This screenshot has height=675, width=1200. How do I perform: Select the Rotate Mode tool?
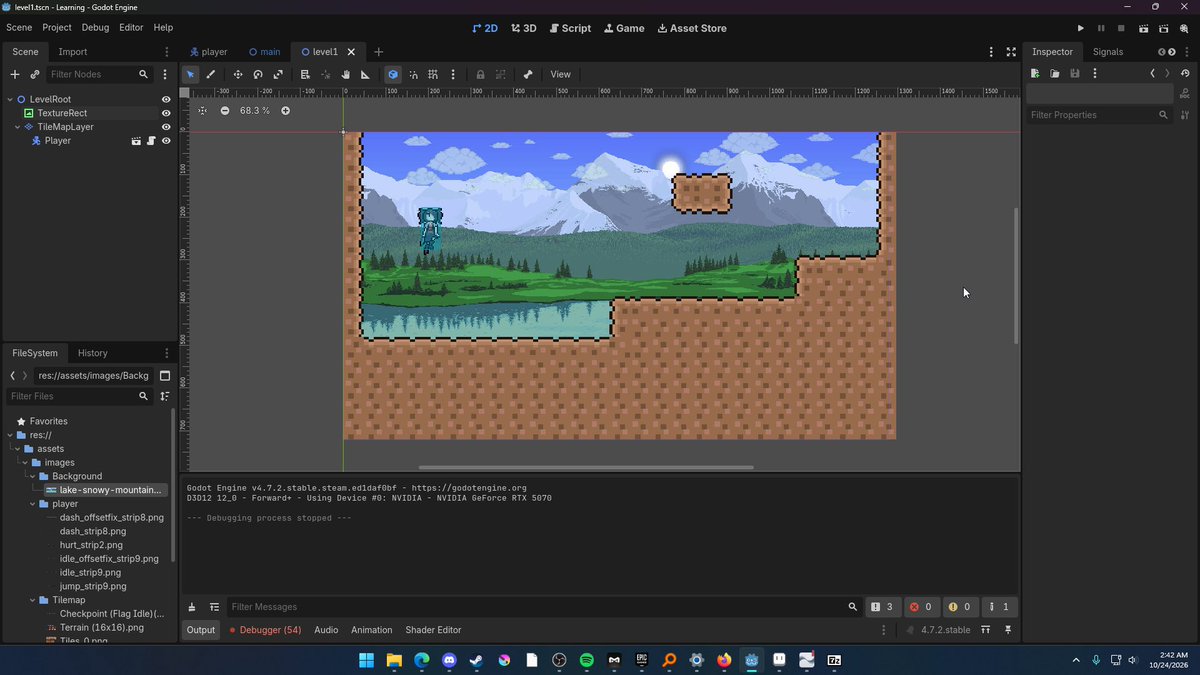point(258,74)
